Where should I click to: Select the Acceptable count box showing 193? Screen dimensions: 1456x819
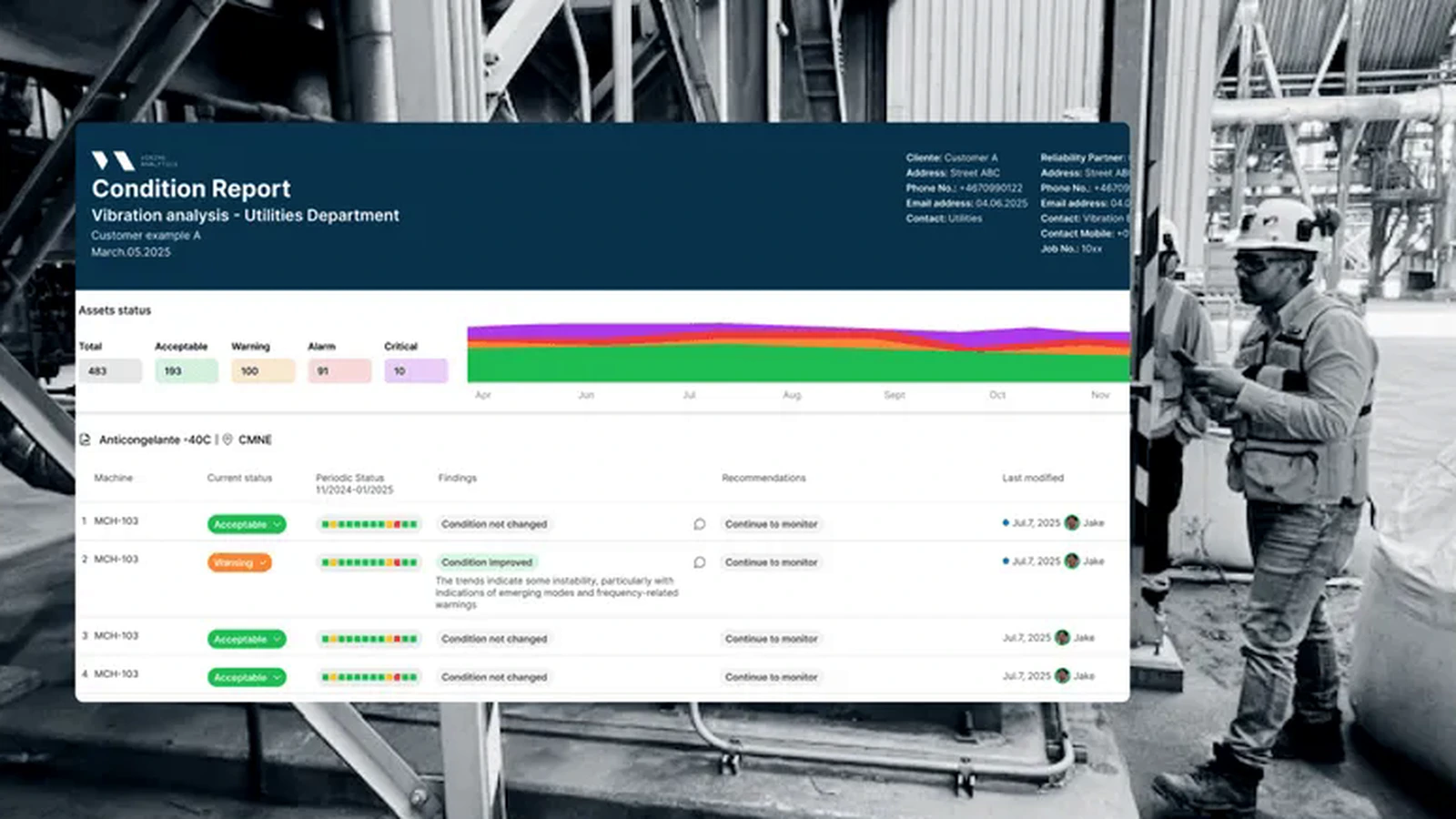click(187, 370)
